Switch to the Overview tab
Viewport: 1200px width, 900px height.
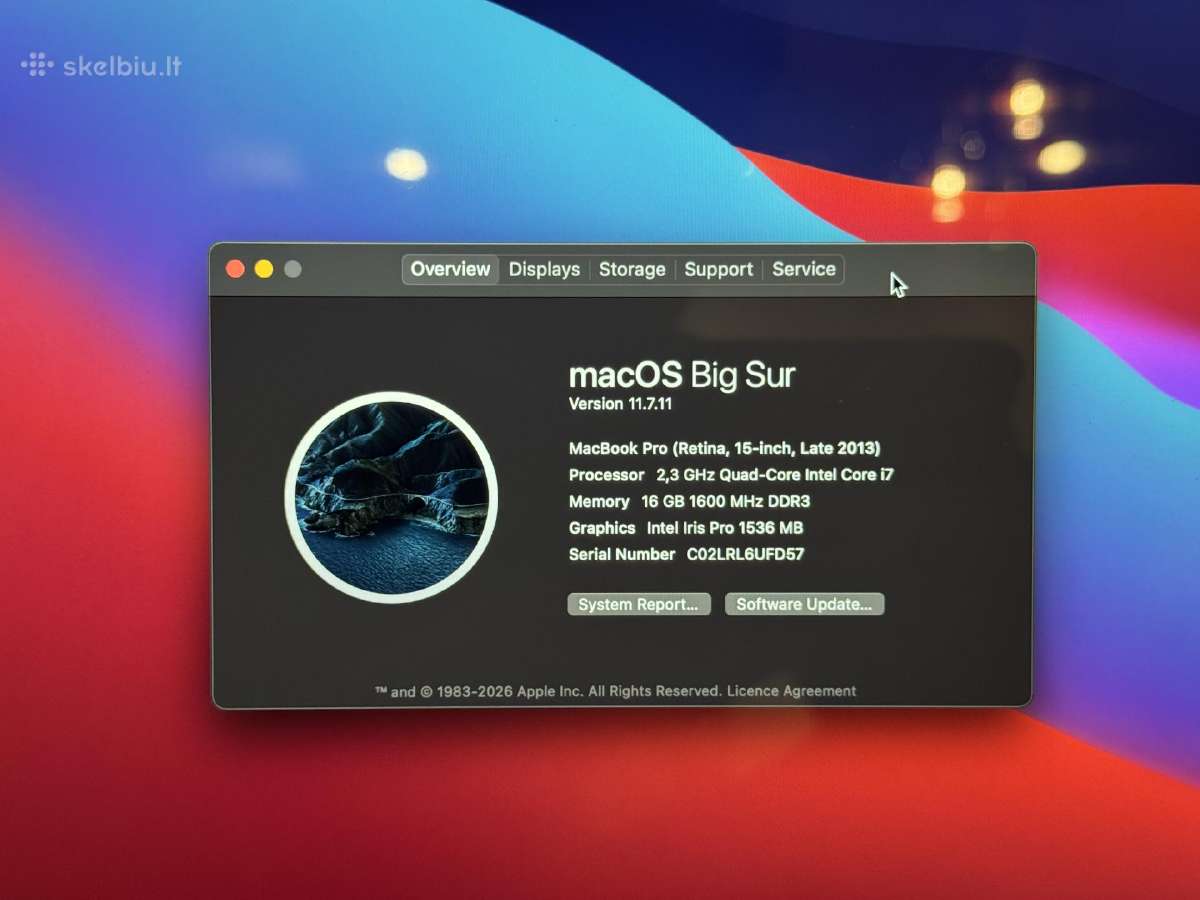(450, 269)
